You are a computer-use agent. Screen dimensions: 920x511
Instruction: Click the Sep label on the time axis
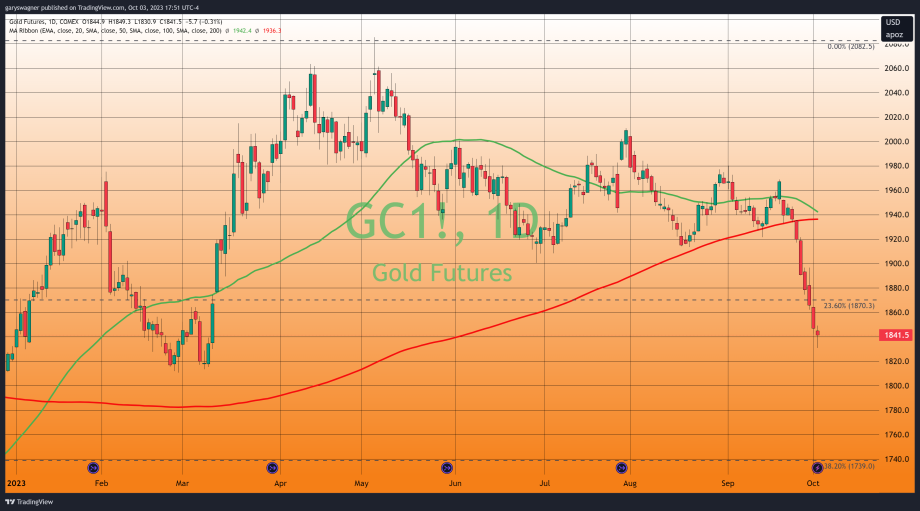(x=728, y=482)
